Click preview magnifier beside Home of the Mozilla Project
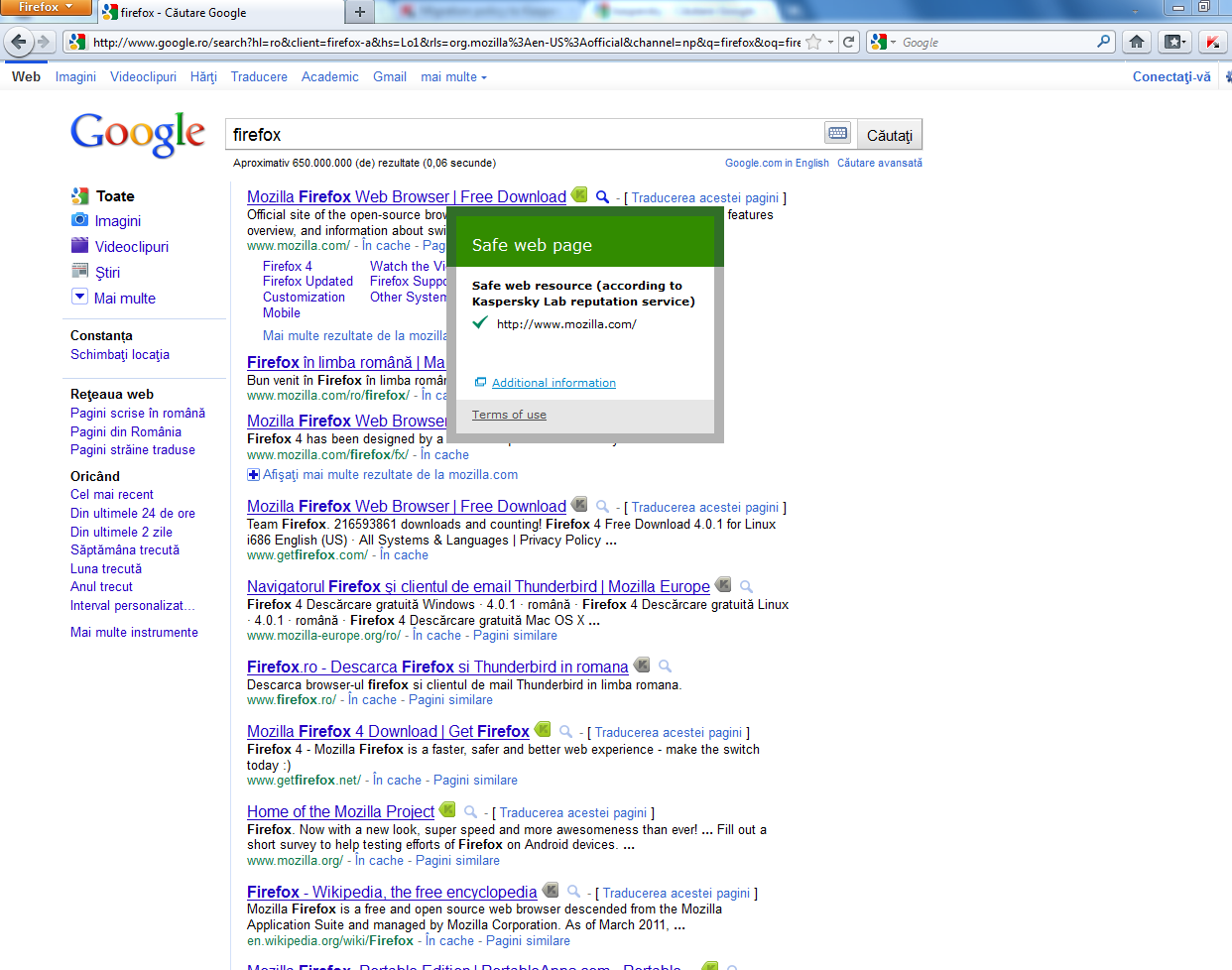 point(470,812)
